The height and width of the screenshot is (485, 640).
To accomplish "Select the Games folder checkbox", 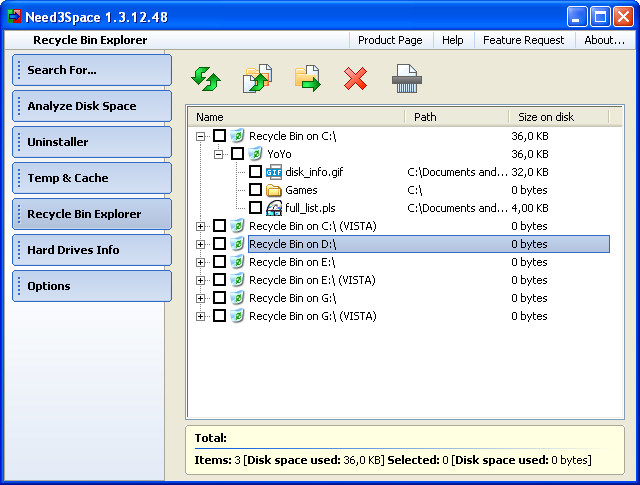I will pyautogui.click(x=256, y=189).
